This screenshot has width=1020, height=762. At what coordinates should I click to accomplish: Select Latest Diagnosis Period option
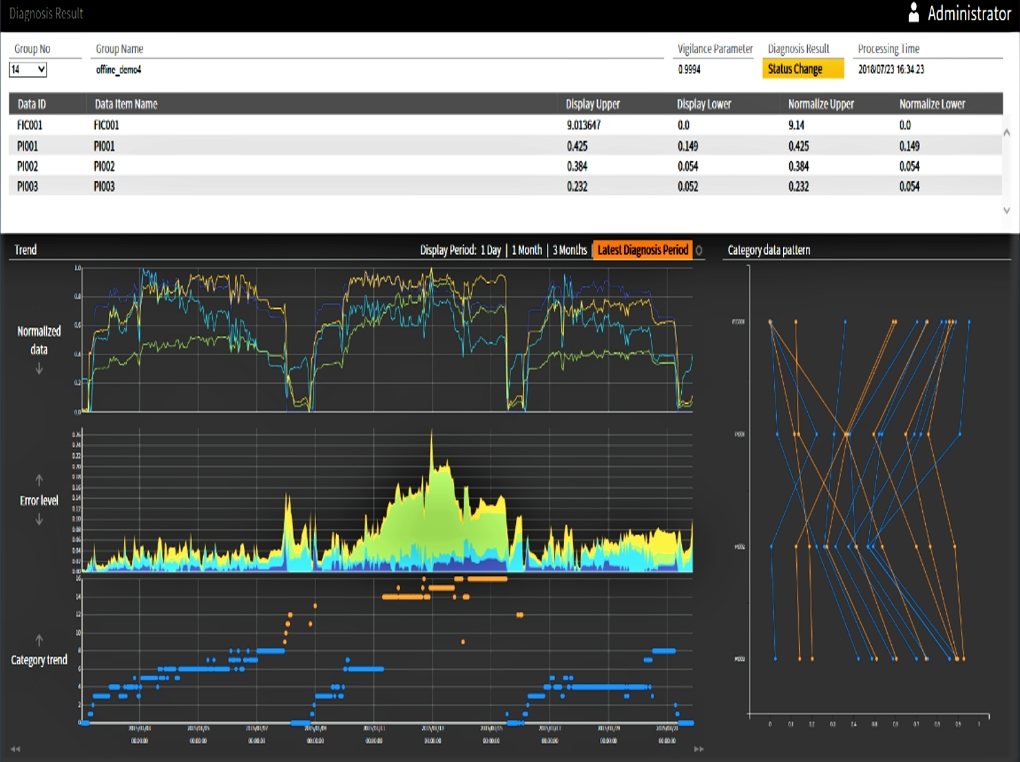coord(643,250)
